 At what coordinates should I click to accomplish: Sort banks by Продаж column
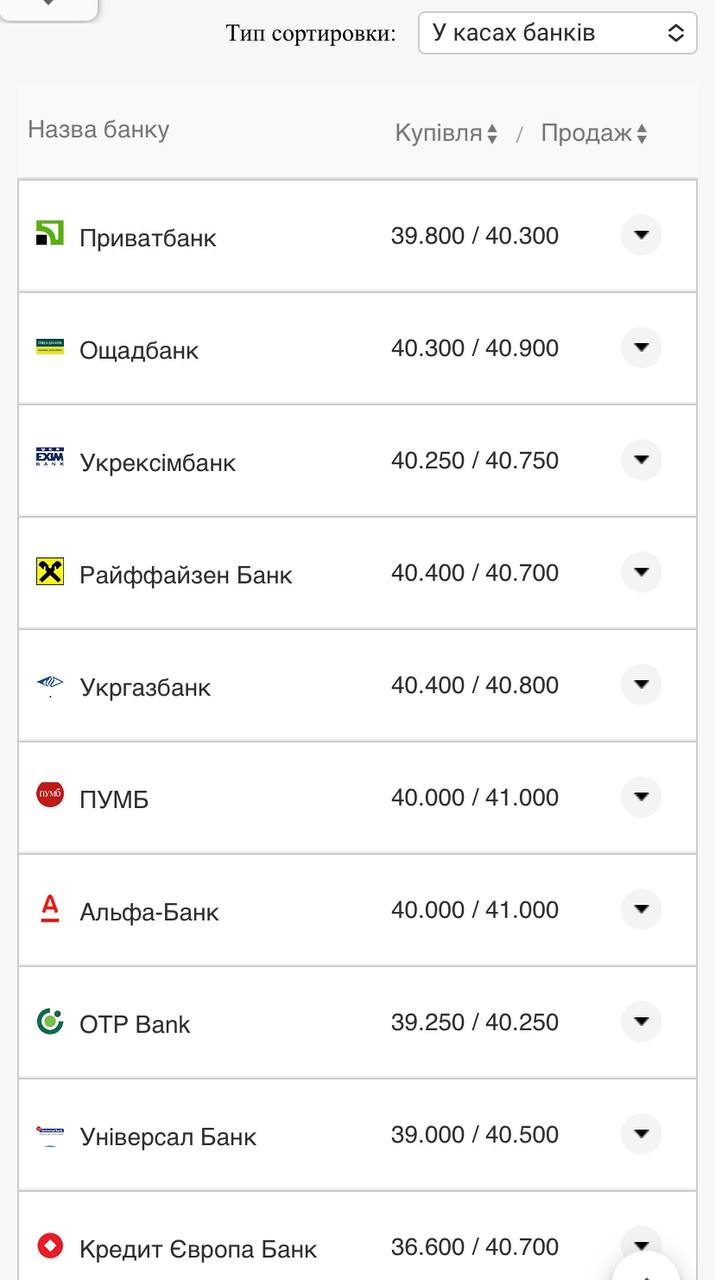(594, 133)
